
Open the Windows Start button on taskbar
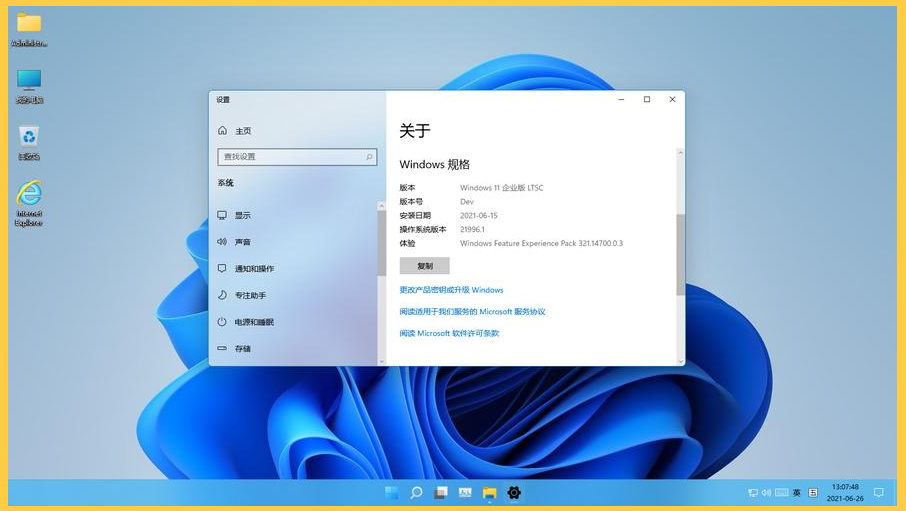pos(392,493)
